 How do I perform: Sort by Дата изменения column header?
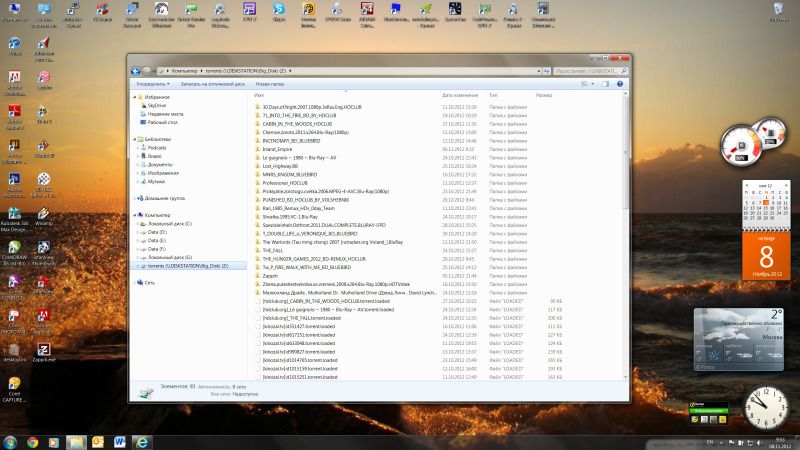click(x=460, y=95)
